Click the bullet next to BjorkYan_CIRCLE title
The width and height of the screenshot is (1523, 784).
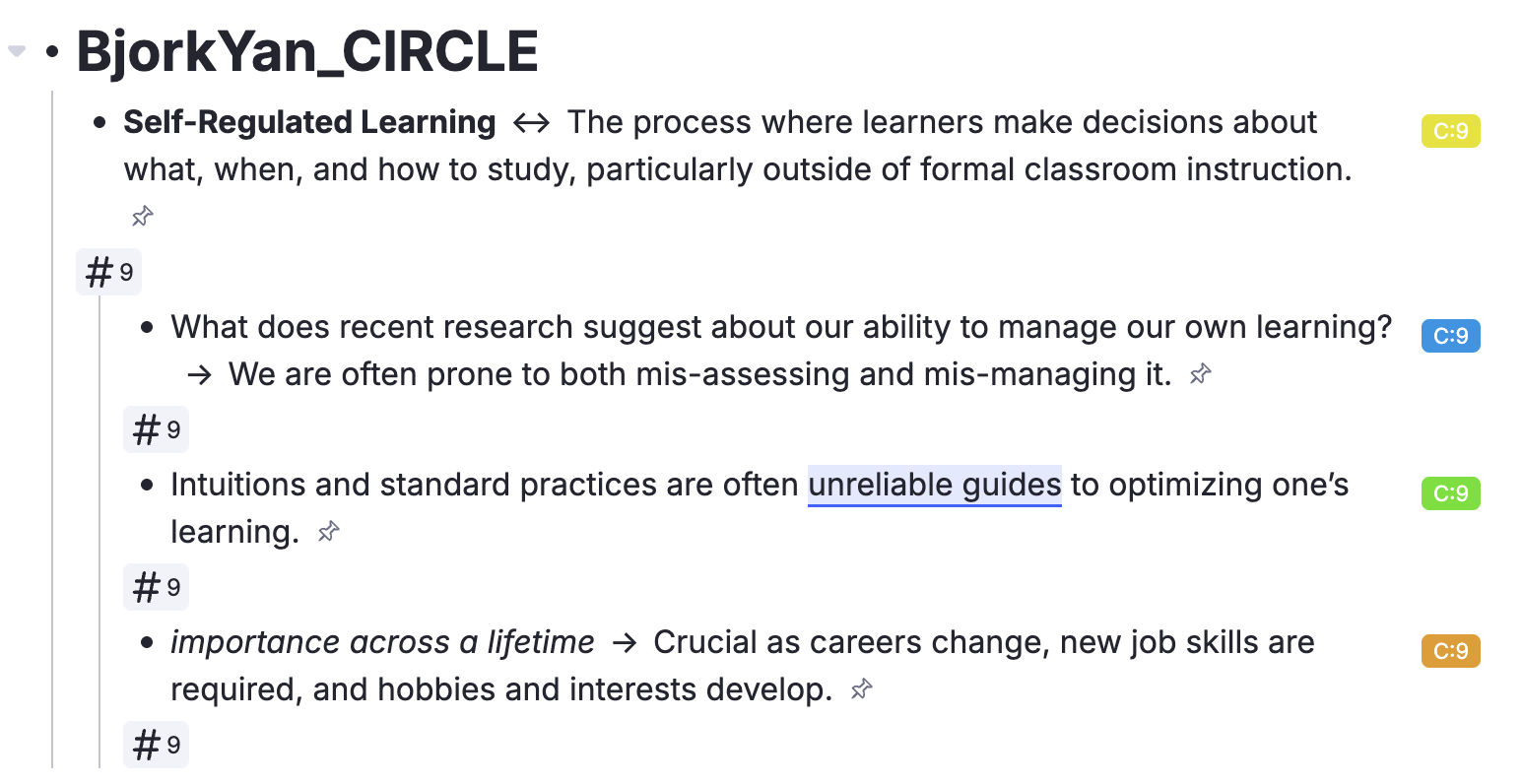pyautogui.click(x=52, y=51)
